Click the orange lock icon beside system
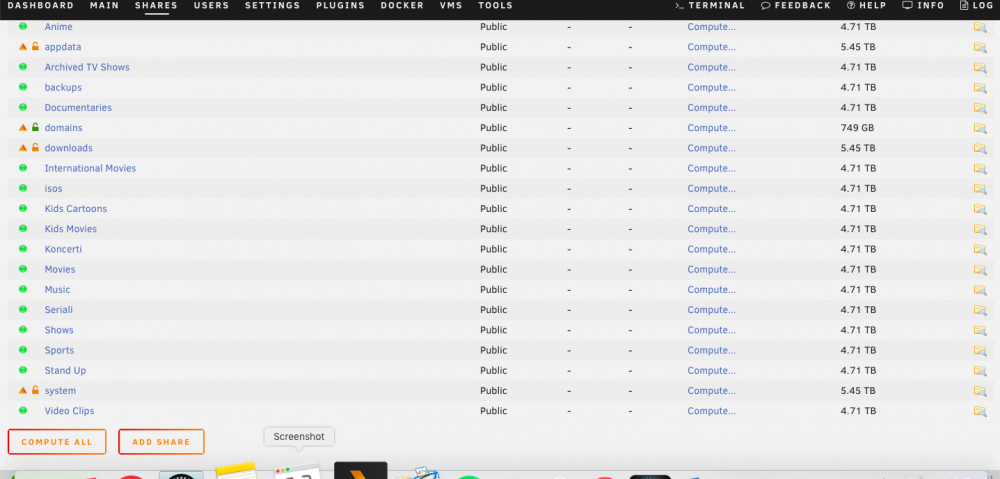This screenshot has height=479, width=1000. pyautogui.click(x=35, y=390)
